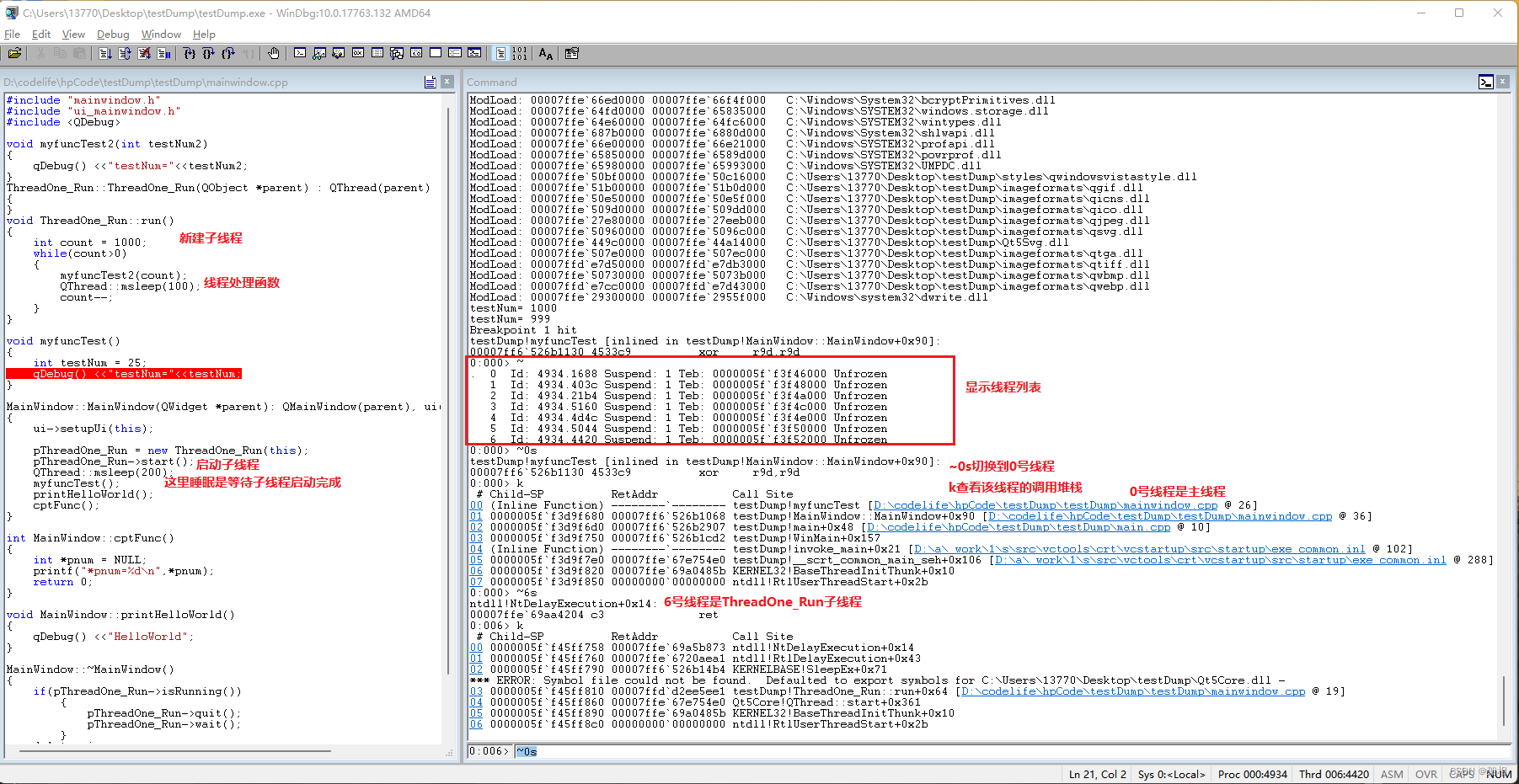Open the Command Browser window icon
The height and width of the screenshot is (784, 1519).
474,53
